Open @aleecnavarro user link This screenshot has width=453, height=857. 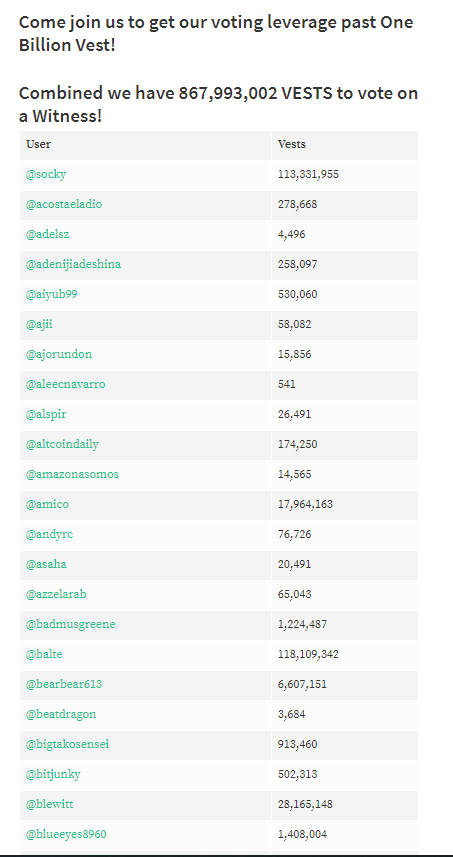pos(66,384)
